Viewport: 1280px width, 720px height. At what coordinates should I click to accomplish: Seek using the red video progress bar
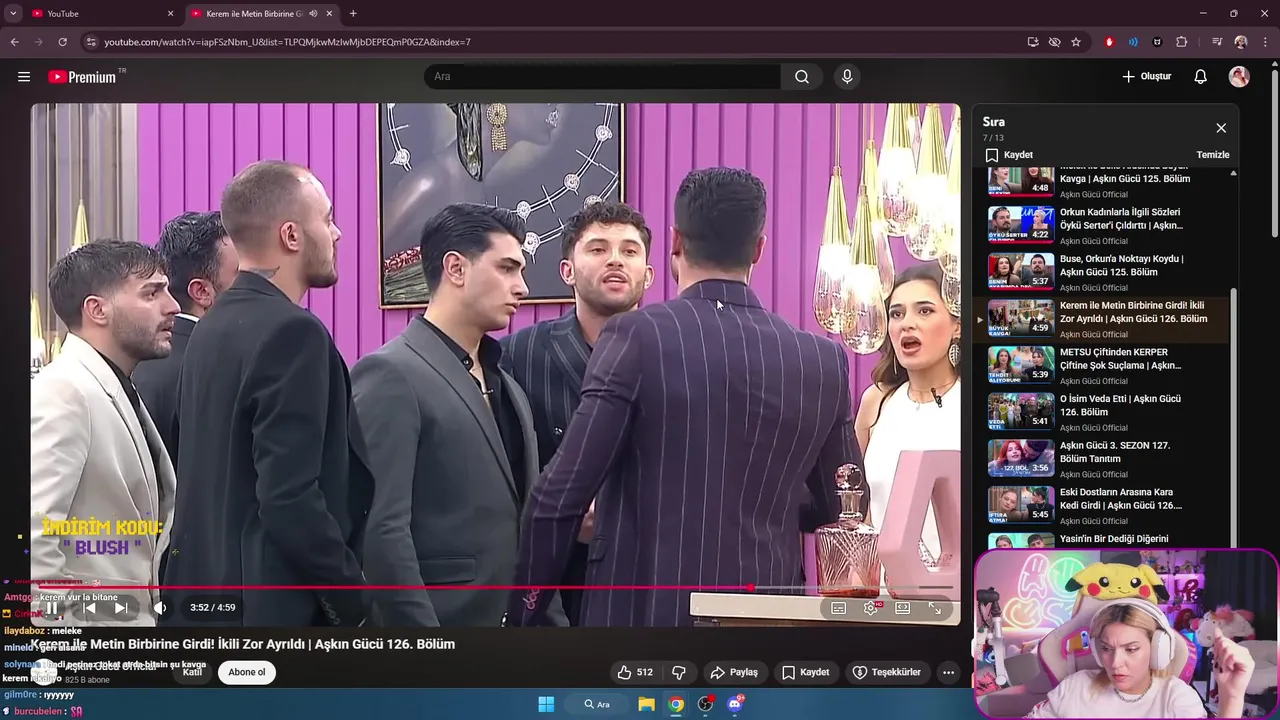[x=495, y=588]
